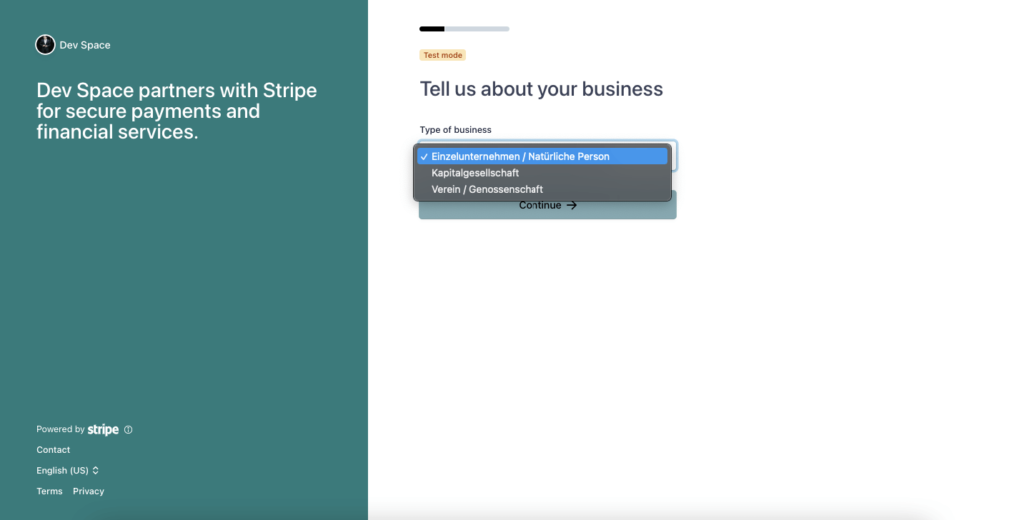Viewport: 1024px width, 520px height.
Task: Click the Dev Space account name
Action: (85, 45)
